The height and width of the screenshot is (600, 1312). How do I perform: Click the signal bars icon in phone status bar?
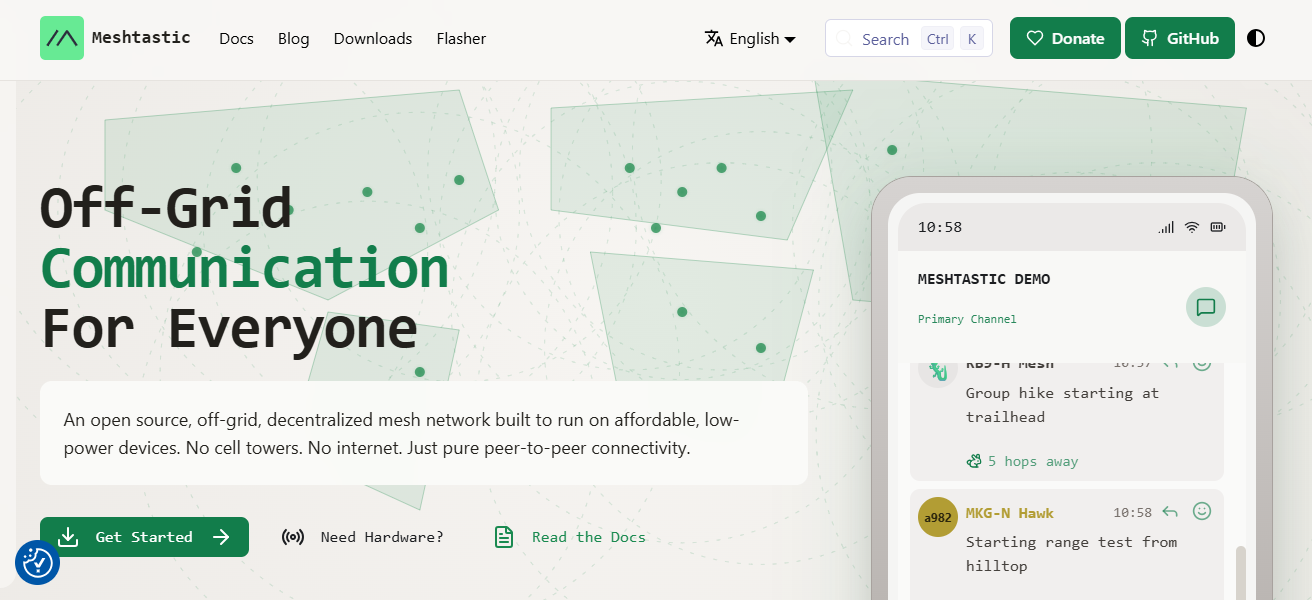pyautogui.click(x=1166, y=227)
